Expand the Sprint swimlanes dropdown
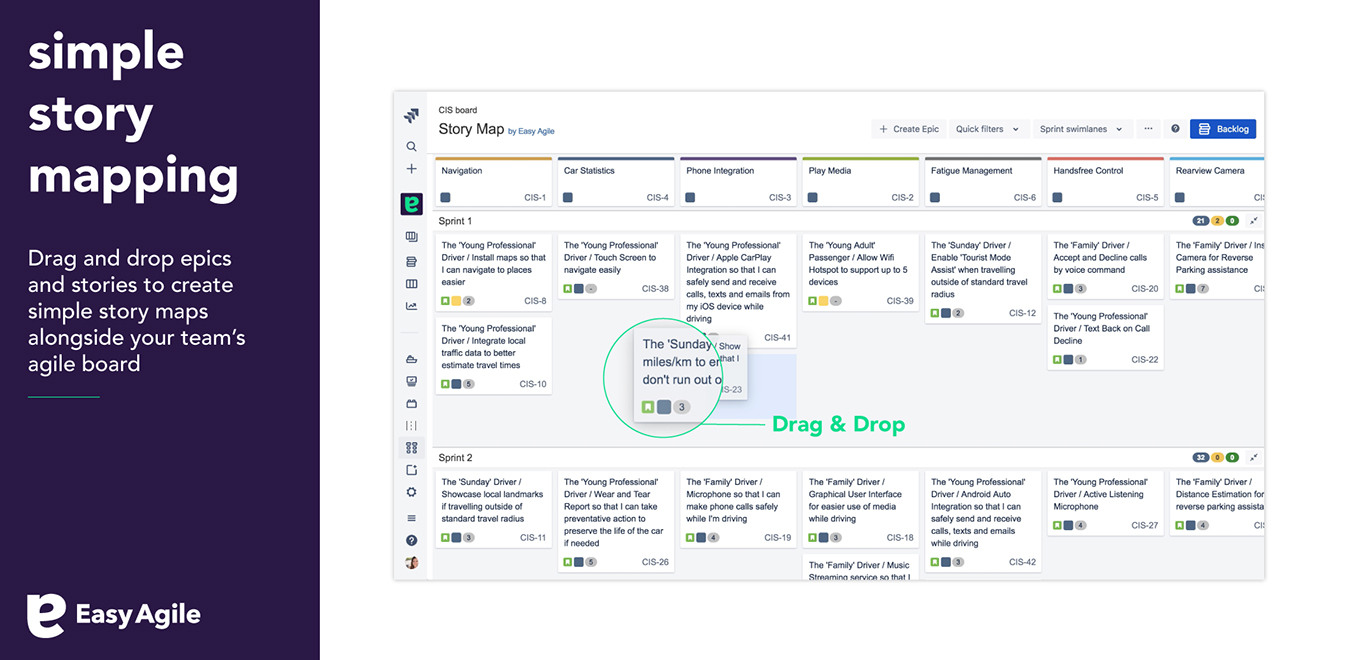Image resolution: width=1350 pixels, height=660 pixels. click(x=1082, y=129)
